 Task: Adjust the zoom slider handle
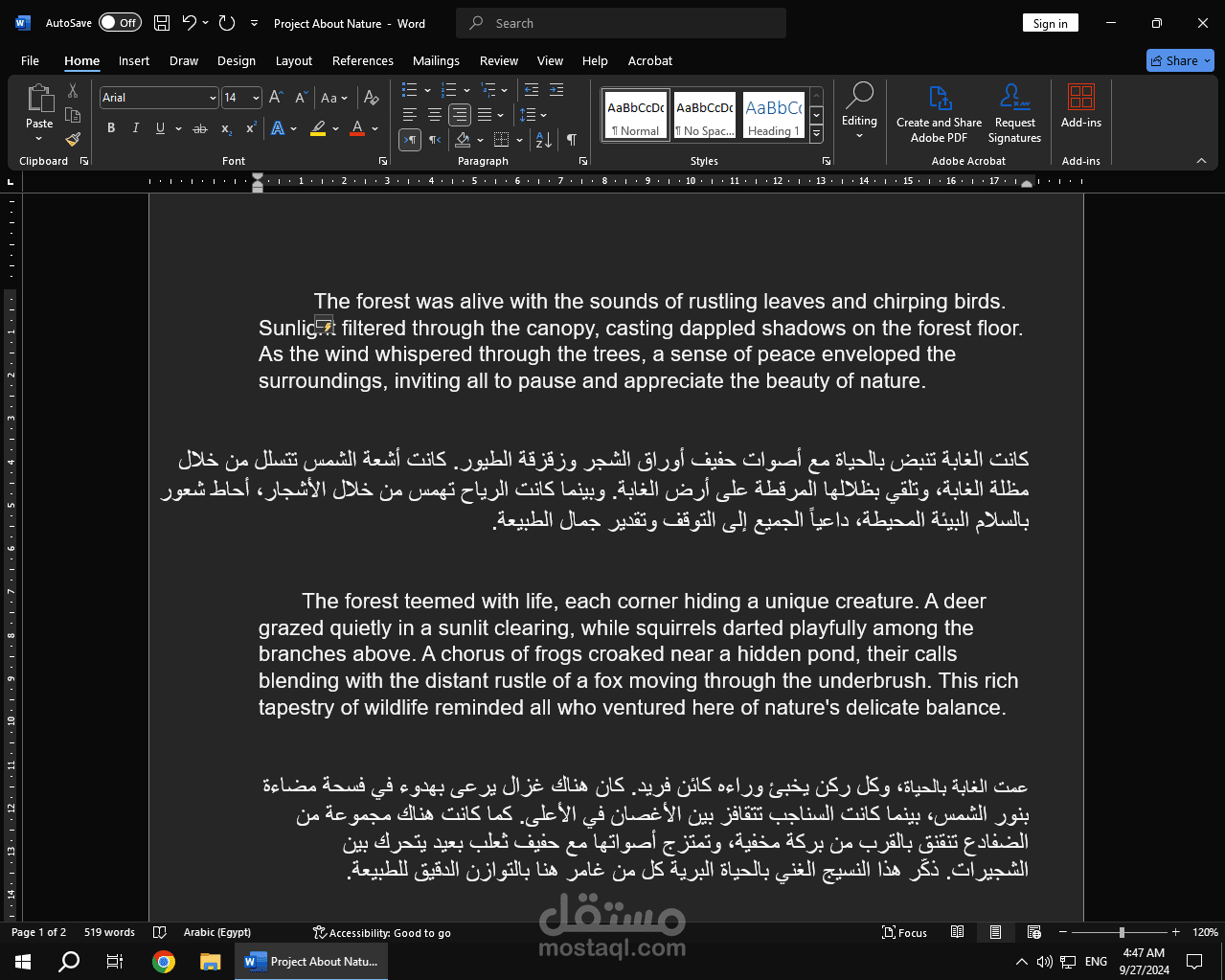point(1122,932)
